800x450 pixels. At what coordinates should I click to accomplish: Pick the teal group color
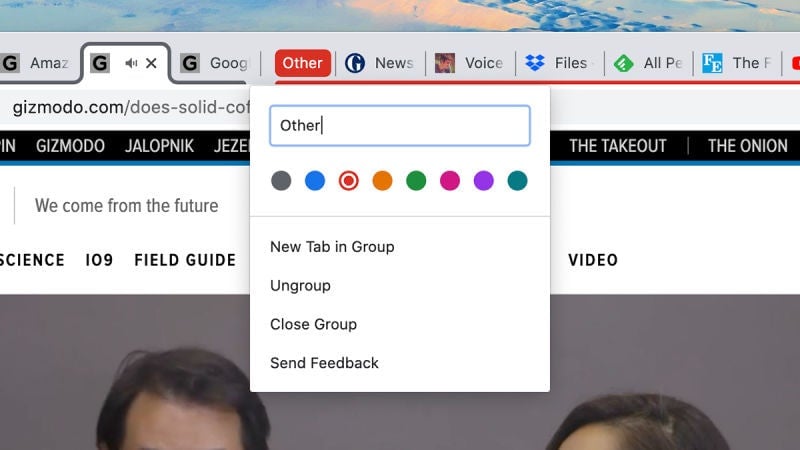tap(517, 181)
